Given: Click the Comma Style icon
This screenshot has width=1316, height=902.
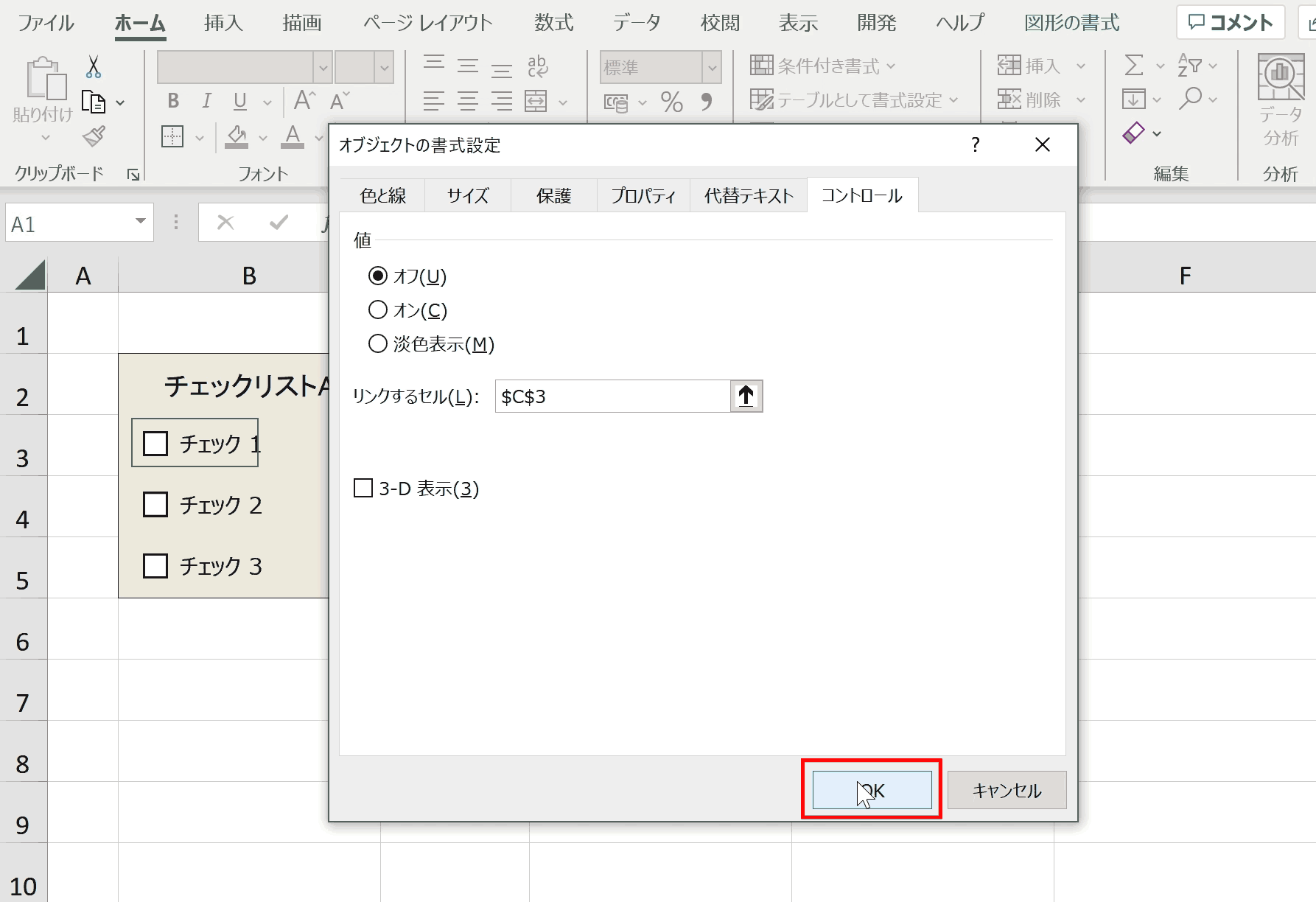Looking at the screenshot, I should (707, 102).
